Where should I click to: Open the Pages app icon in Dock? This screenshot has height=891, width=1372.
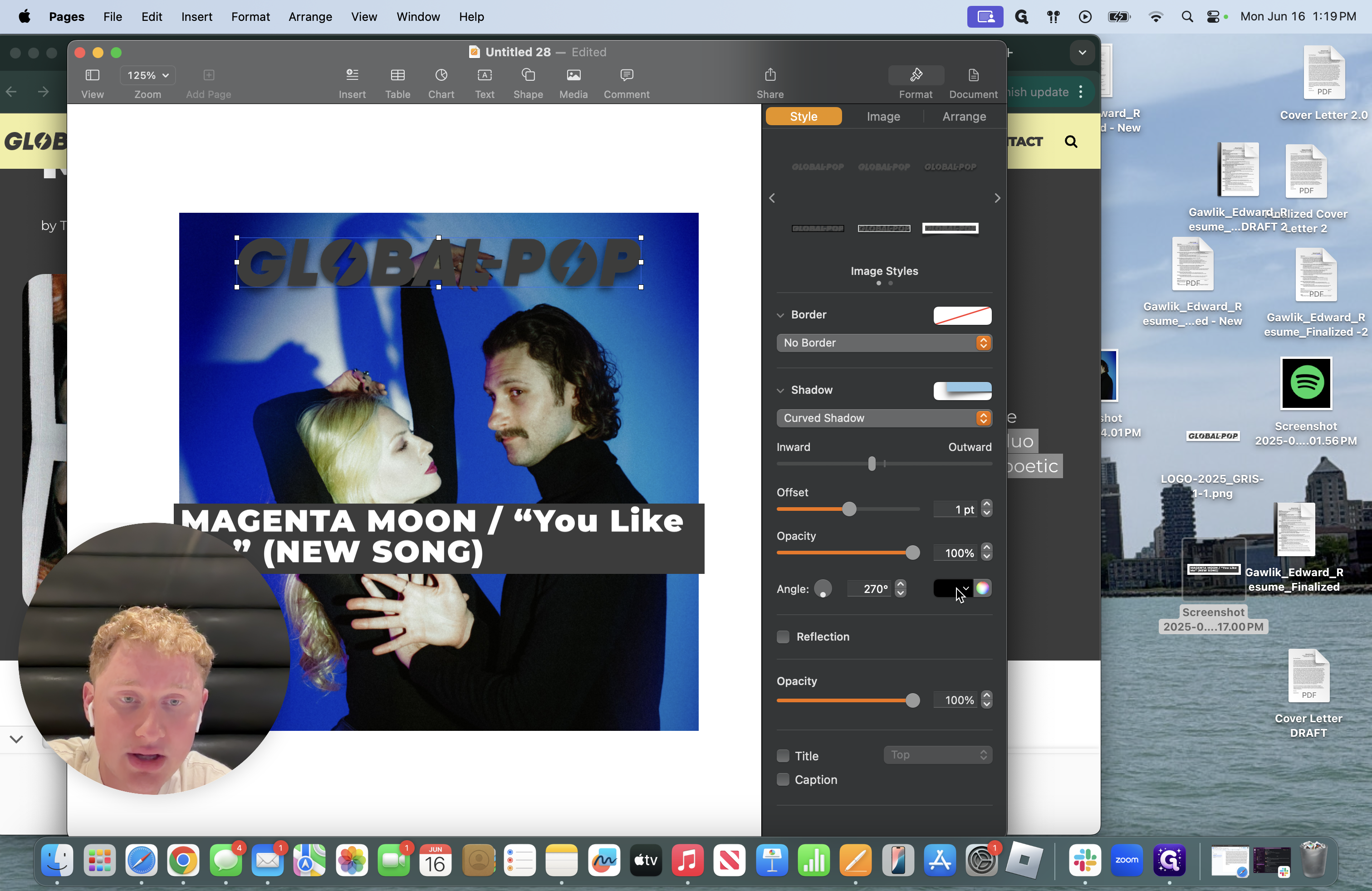(856, 861)
